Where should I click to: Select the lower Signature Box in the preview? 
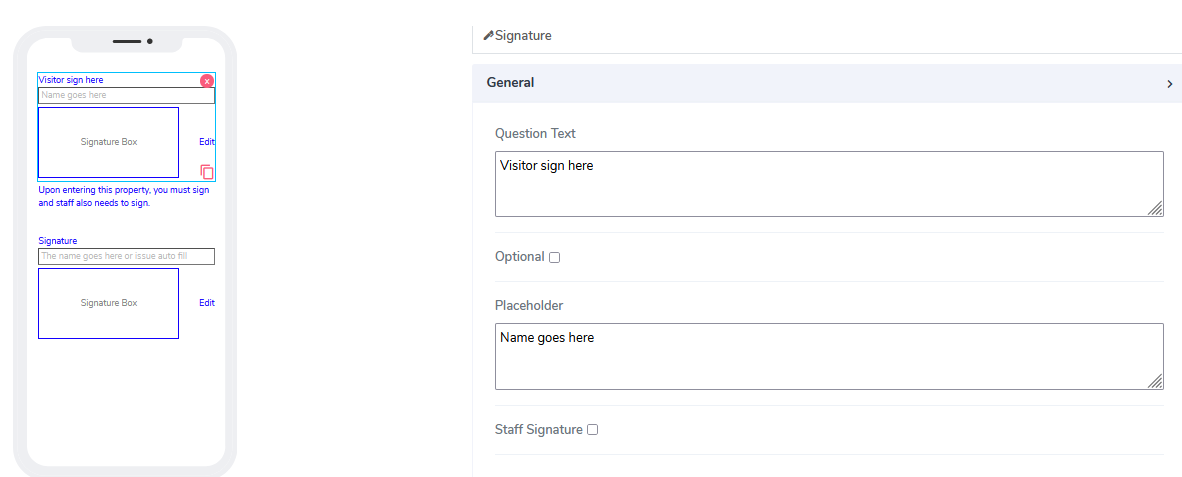coord(108,303)
